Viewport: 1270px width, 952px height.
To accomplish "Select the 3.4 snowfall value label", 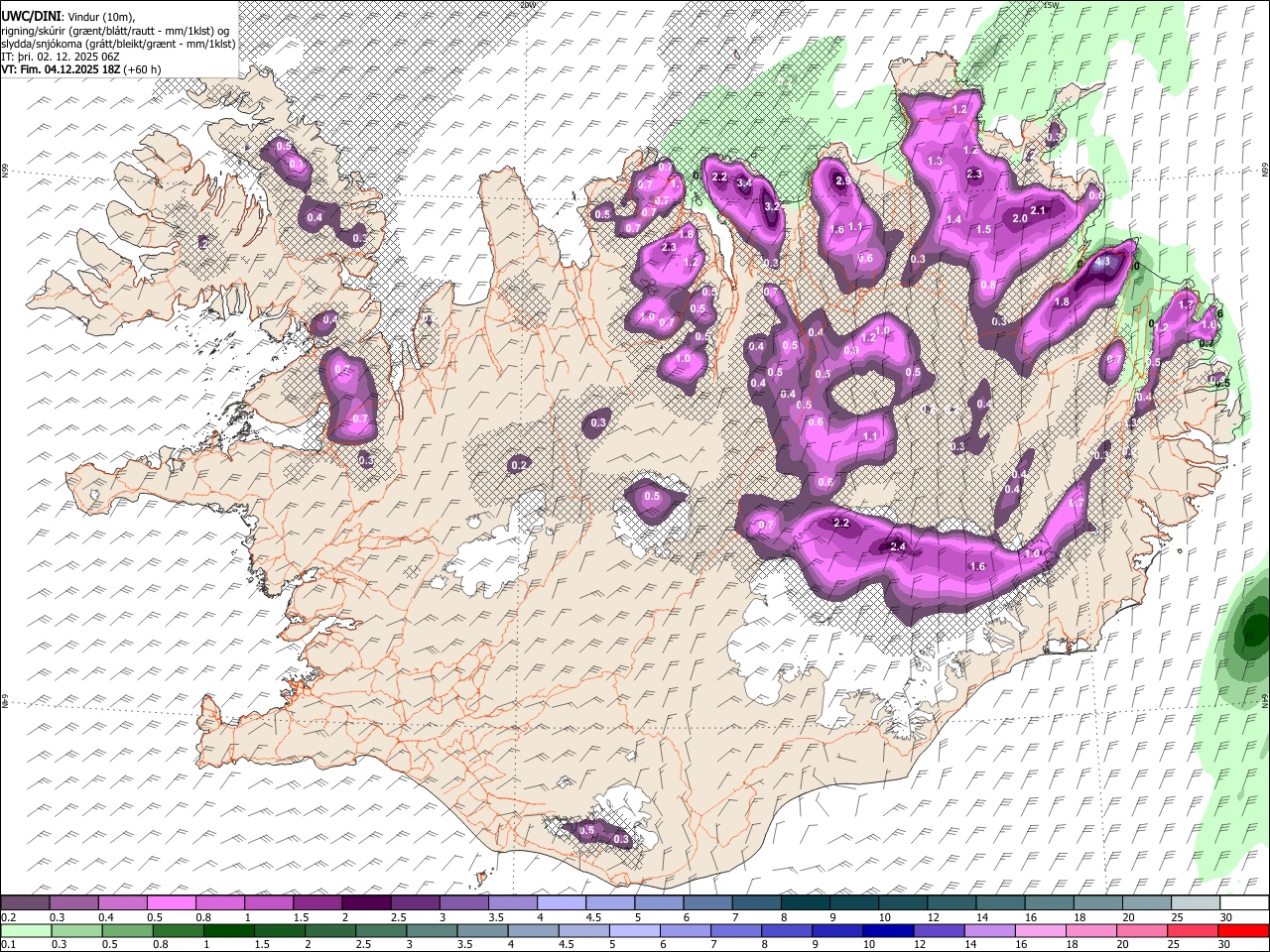I will click(x=744, y=183).
